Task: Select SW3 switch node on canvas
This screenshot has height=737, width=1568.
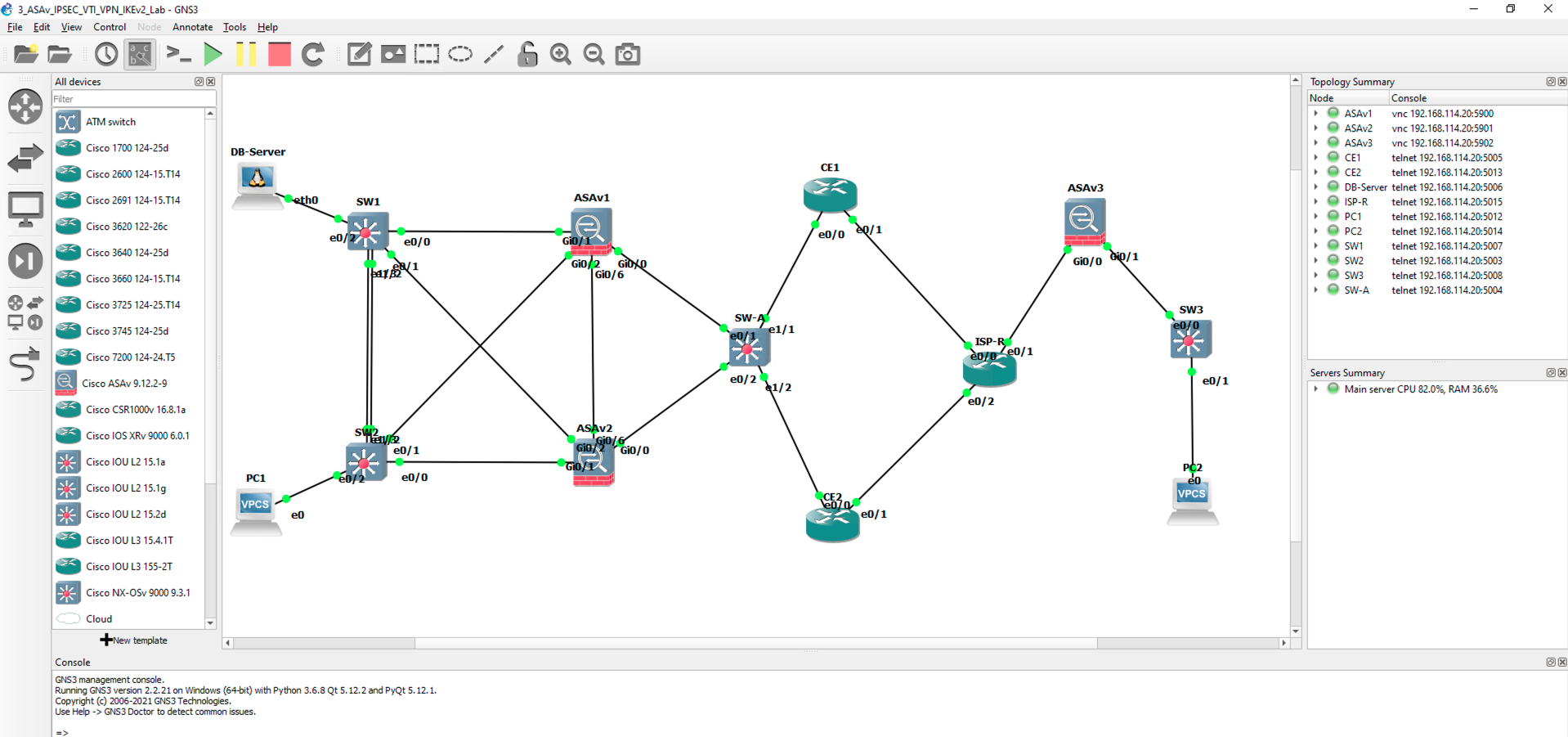Action: [x=1190, y=340]
